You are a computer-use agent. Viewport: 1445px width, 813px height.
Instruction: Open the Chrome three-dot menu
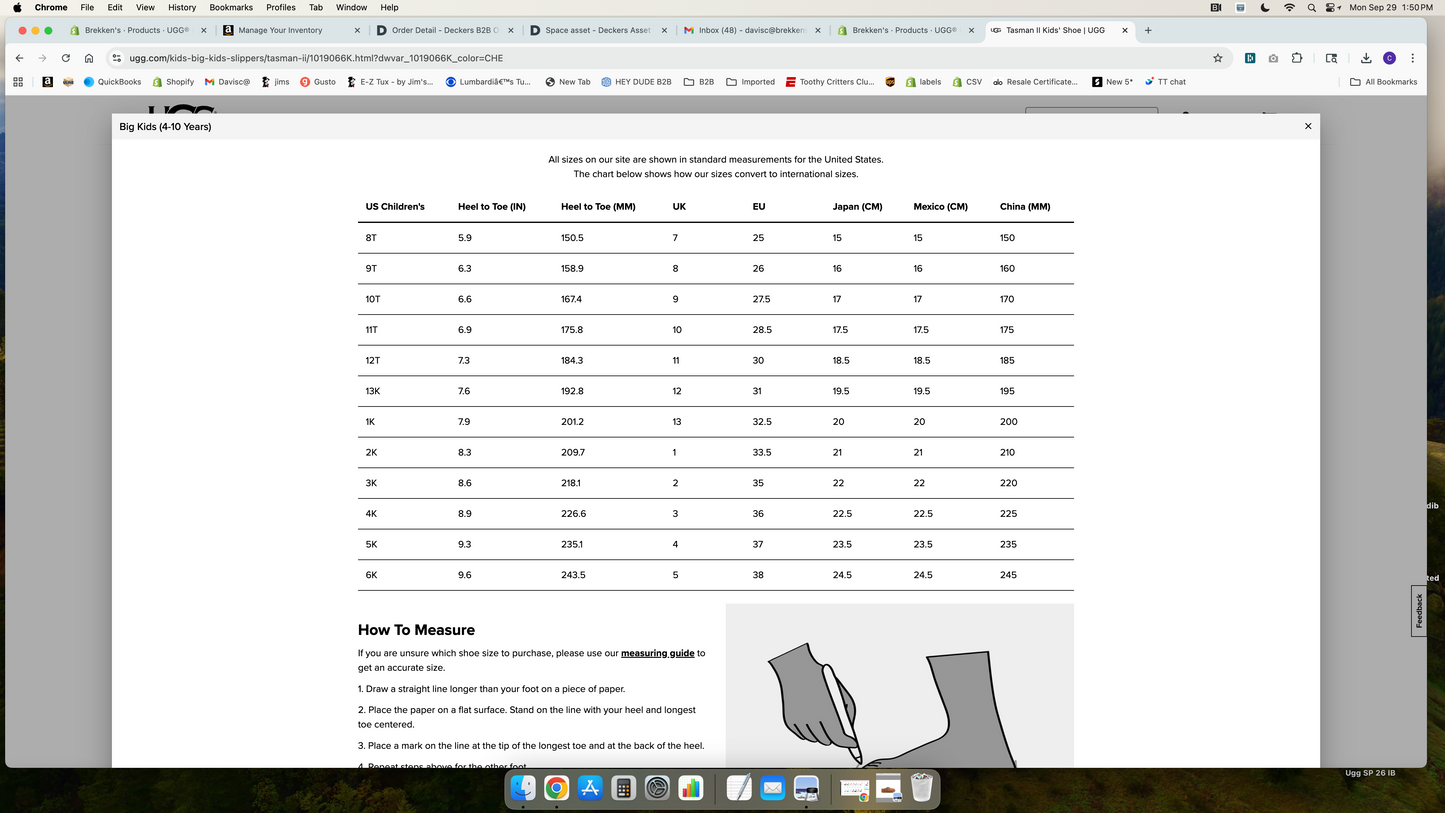(1412, 58)
